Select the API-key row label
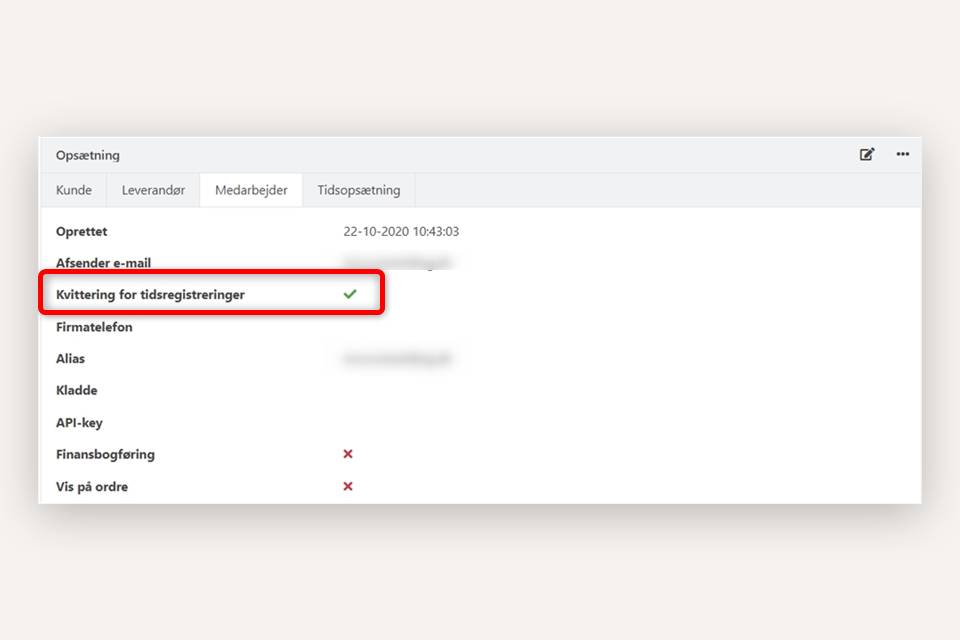This screenshot has height=640, width=960. (x=79, y=422)
